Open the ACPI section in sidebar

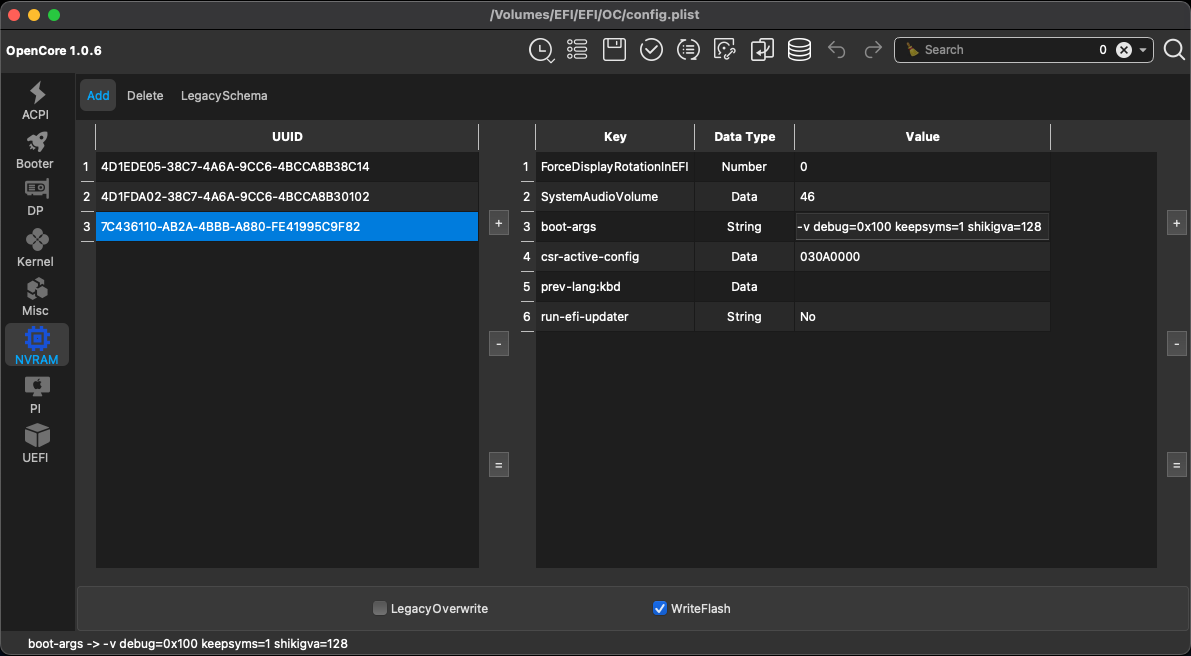pyautogui.click(x=36, y=101)
